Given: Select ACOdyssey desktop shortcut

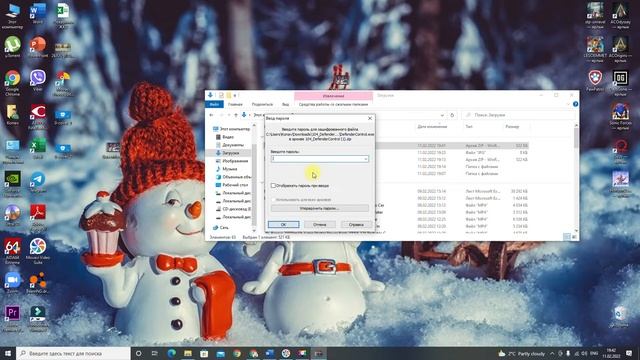Looking at the screenshot, I should (620, 16).
